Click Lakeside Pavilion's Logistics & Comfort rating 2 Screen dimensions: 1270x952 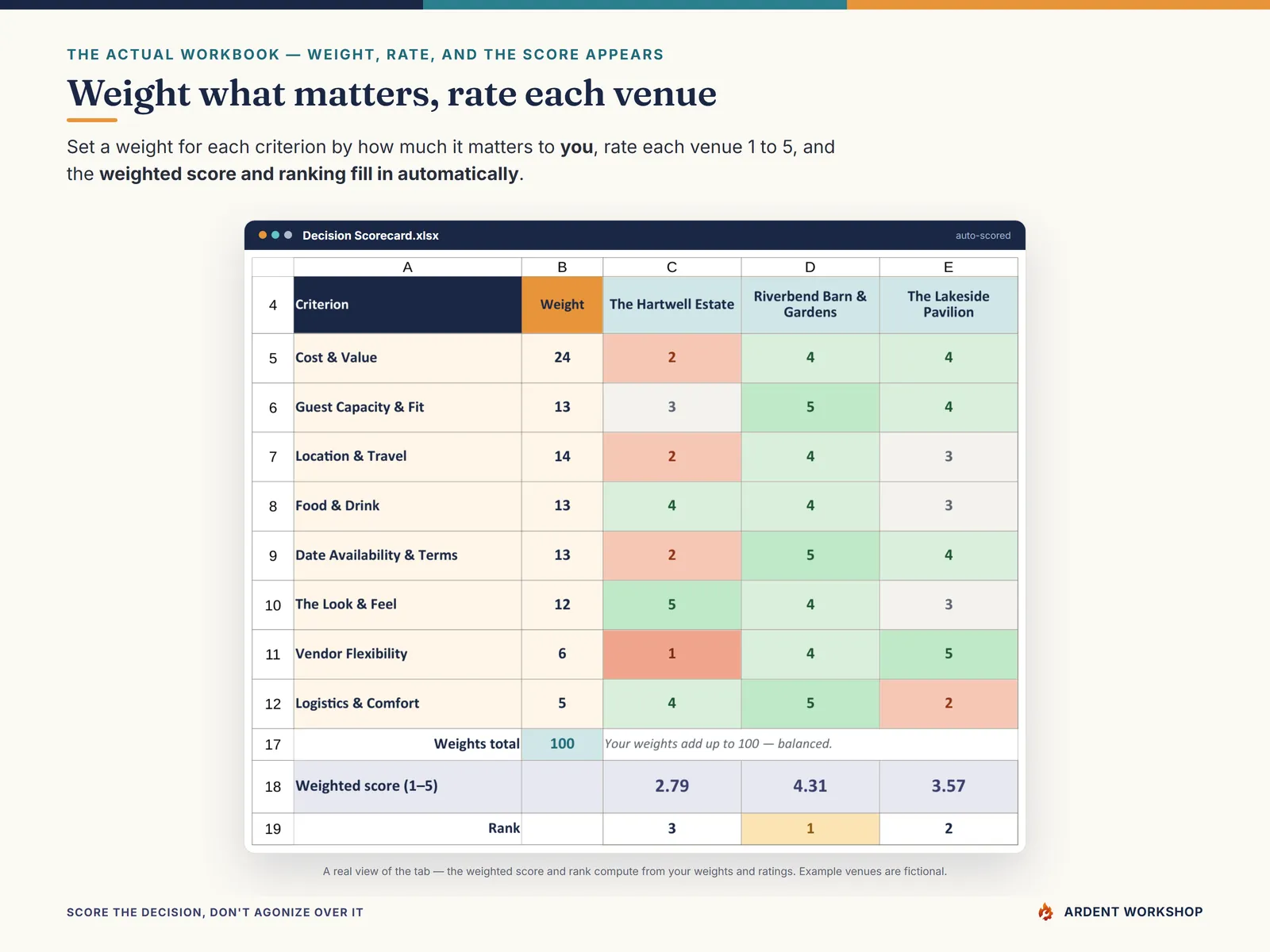pyautogui.click(x=949, y=703)
